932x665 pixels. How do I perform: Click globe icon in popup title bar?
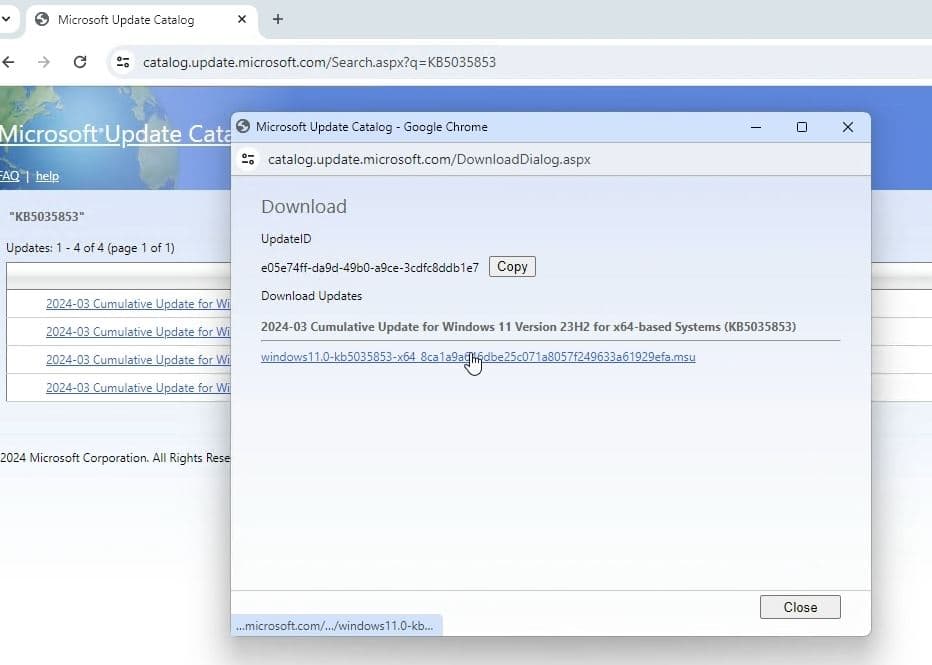[x=243, y=127]
